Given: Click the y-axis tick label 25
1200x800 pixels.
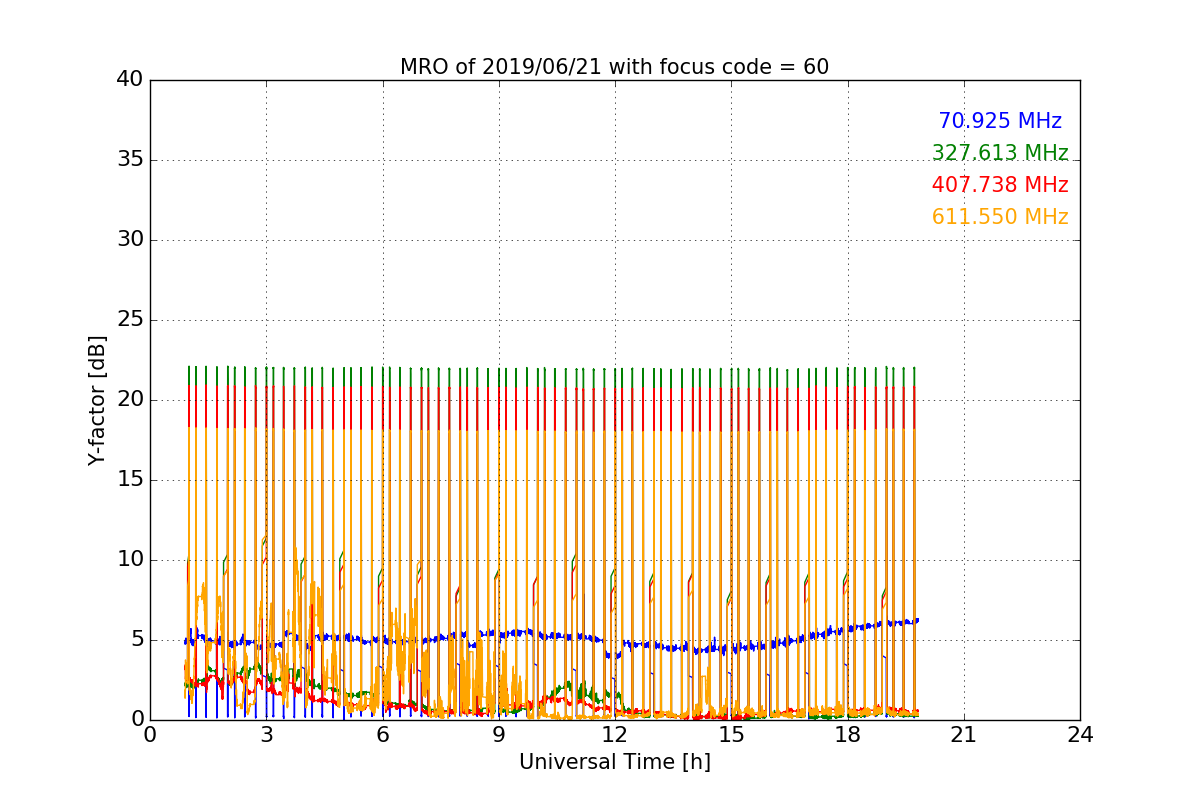Looking at the screenshot, I should coord(130,320).
